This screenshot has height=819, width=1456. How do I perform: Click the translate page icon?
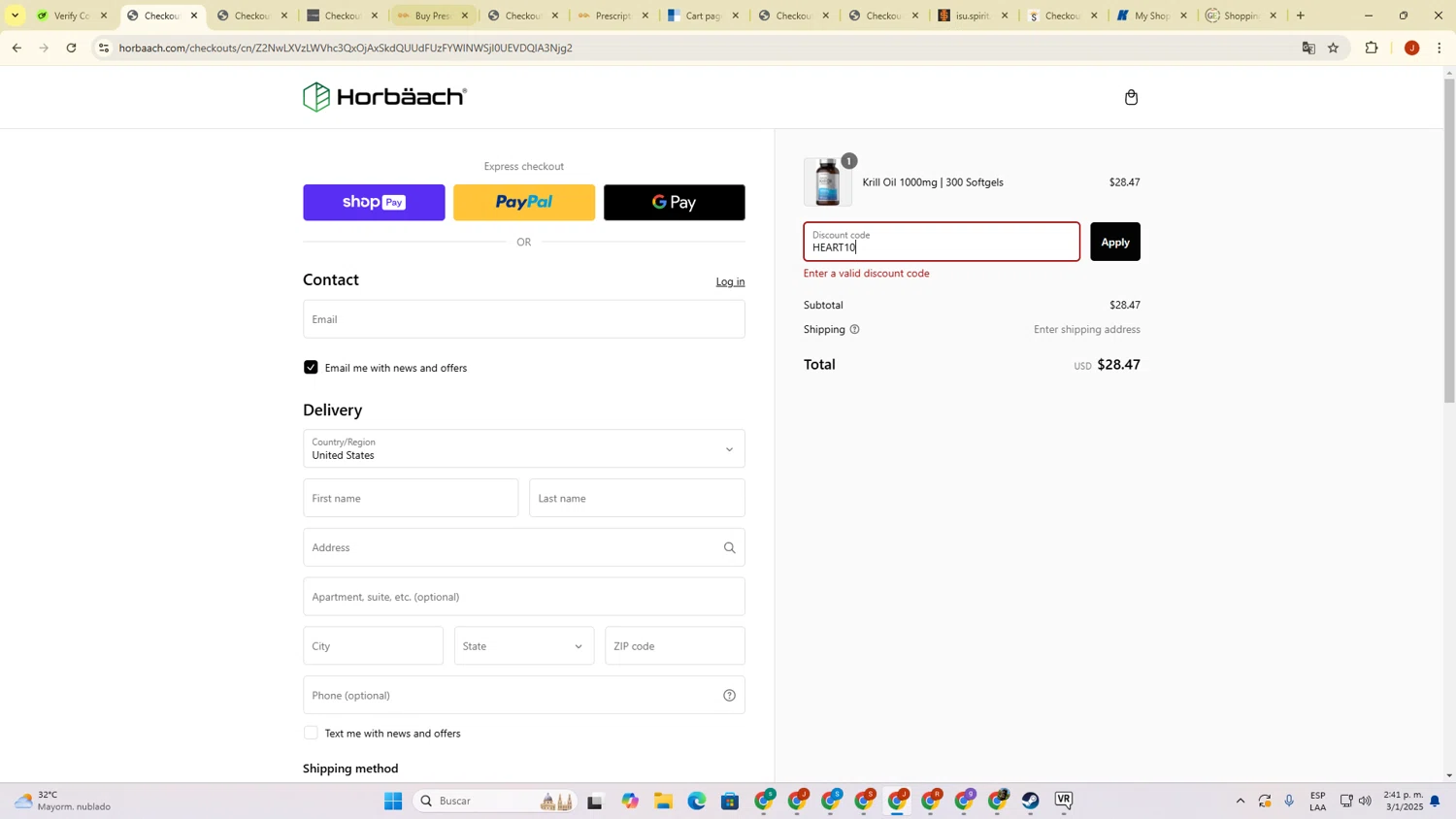pyautogui.click(x=1308, y=48)
